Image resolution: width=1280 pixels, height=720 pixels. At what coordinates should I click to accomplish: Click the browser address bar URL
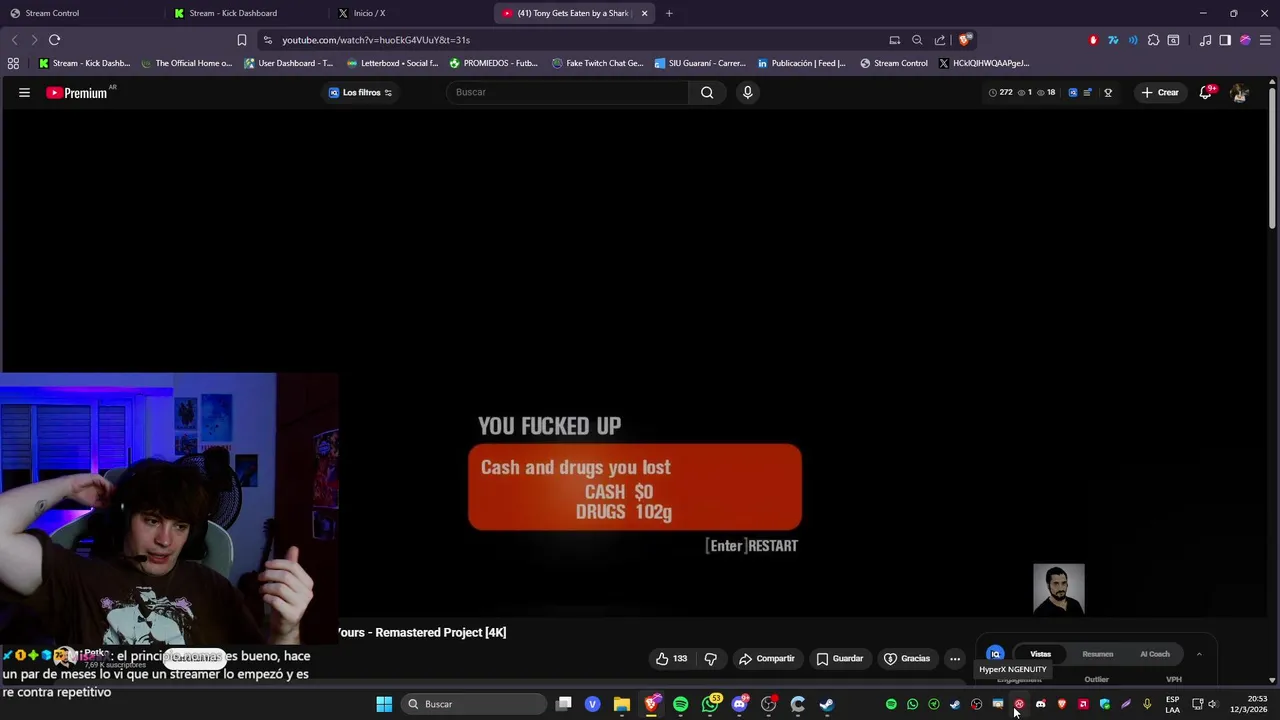(x=376, y=40)
